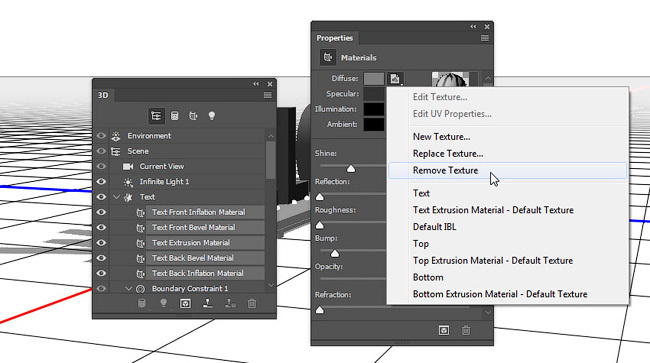Delete material with Properties trash icon
The width and height of the screenshot is (650, 363).
[x=466, y=330]
